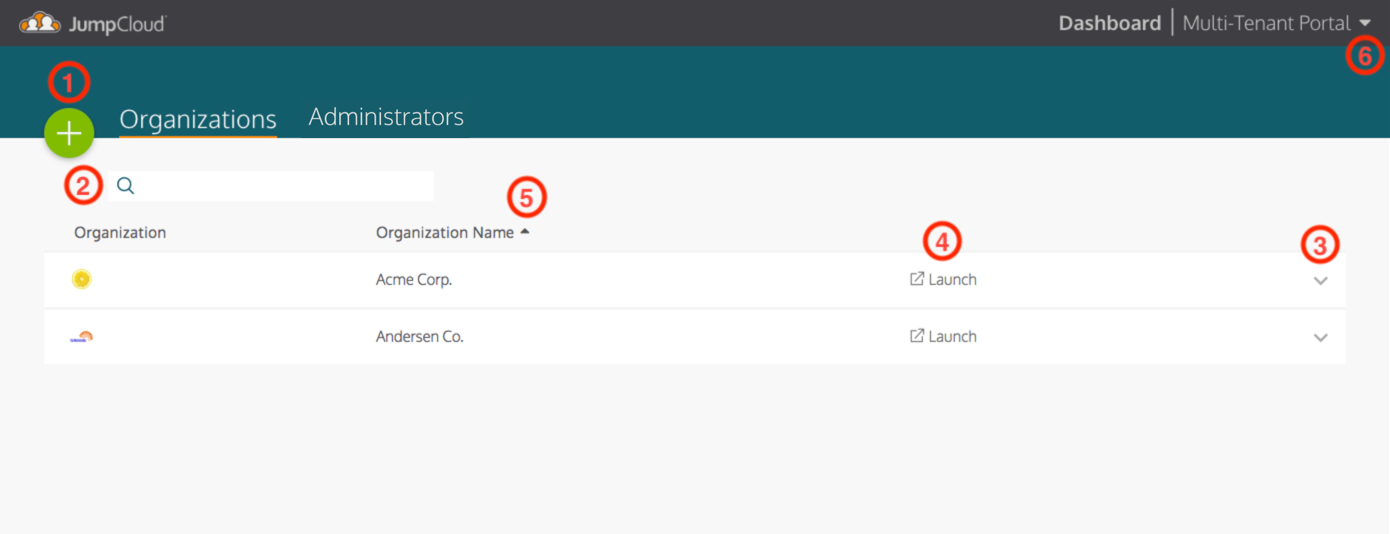This screenshot has width=1390, height=534.
Task: Sort by Organization Name column
Action: 452,232
